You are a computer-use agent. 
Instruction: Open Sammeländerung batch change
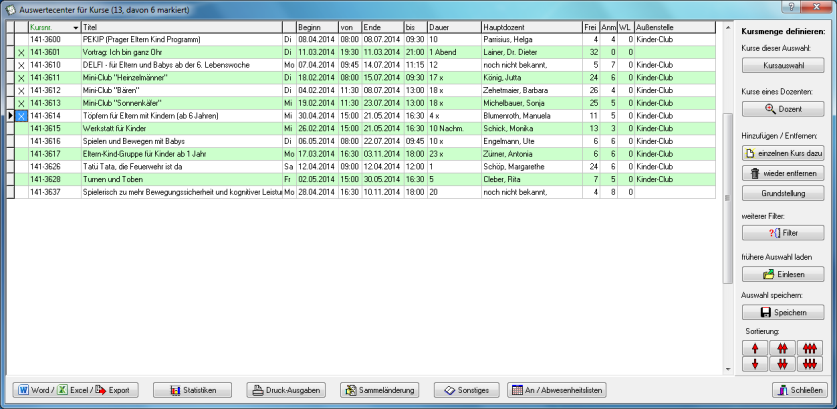tap(380, 390)
